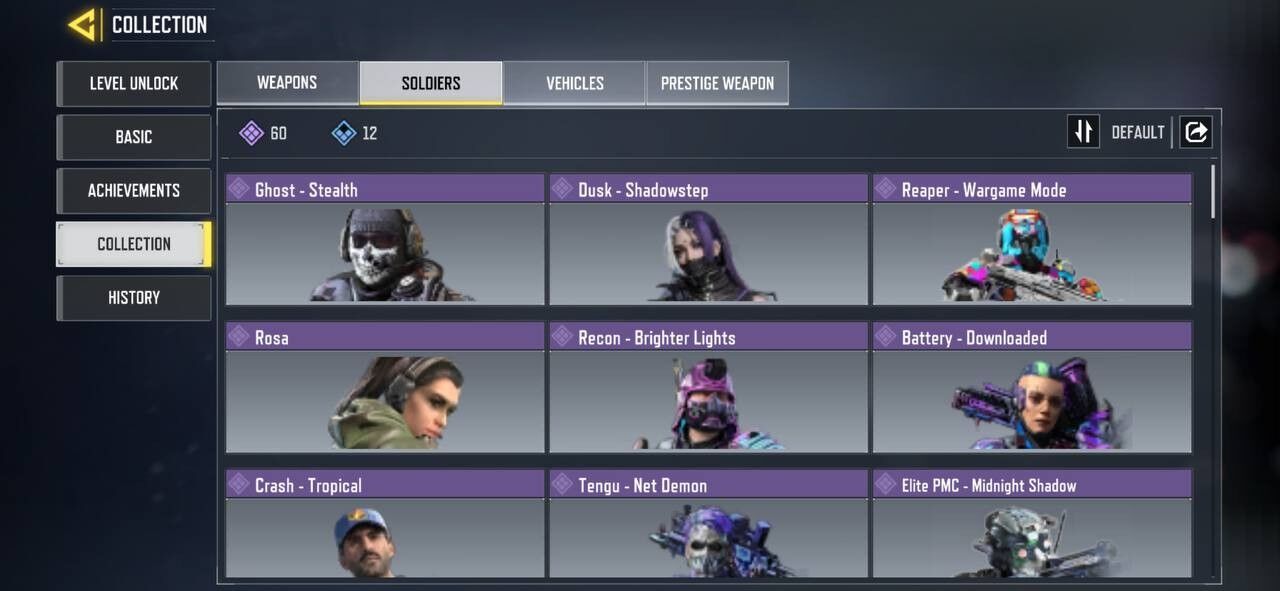The height and width of the screenshot is (591, 1280).
Task: Click the rarity diamond beside Rosa
Action: pyautogui.click(x=239, y=337)
